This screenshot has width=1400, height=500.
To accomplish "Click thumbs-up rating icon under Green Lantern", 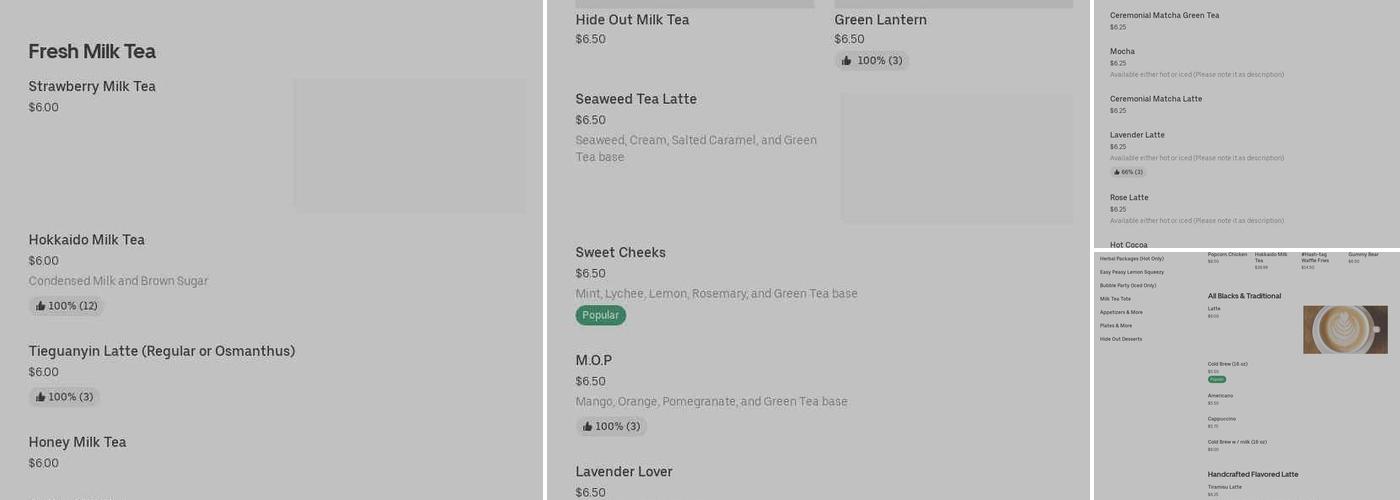I will pos(846,61).
